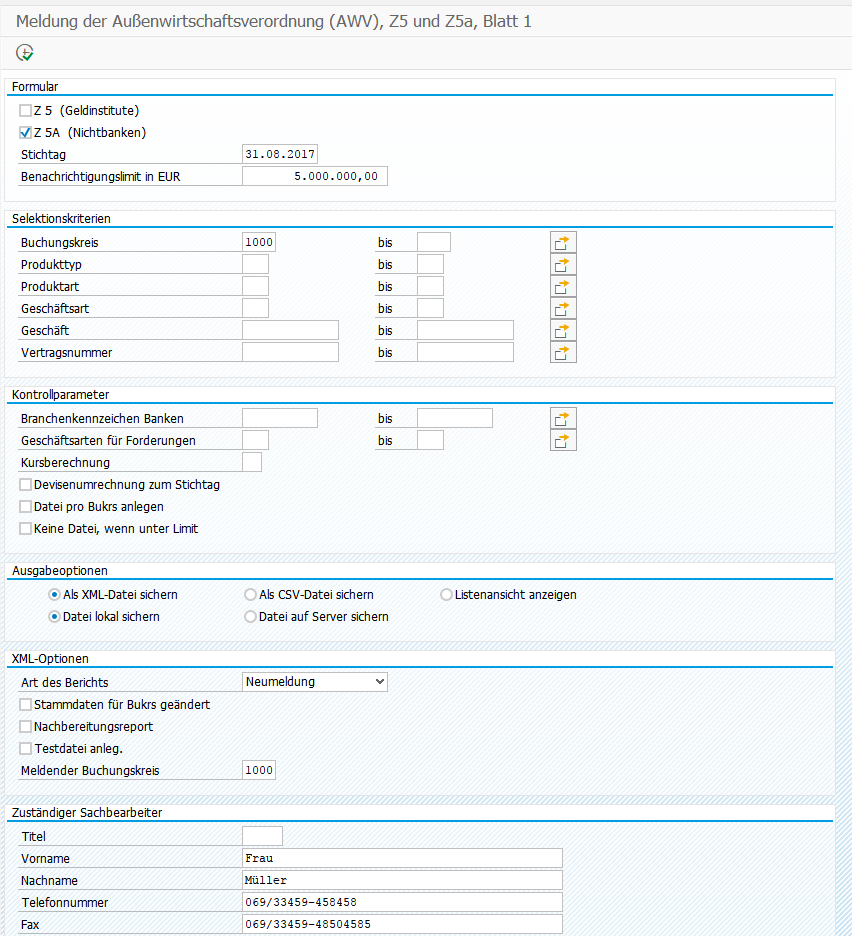Select Als CSV-Datei sichern option
The image size is (852, 936).
click(x=250, y=595)
